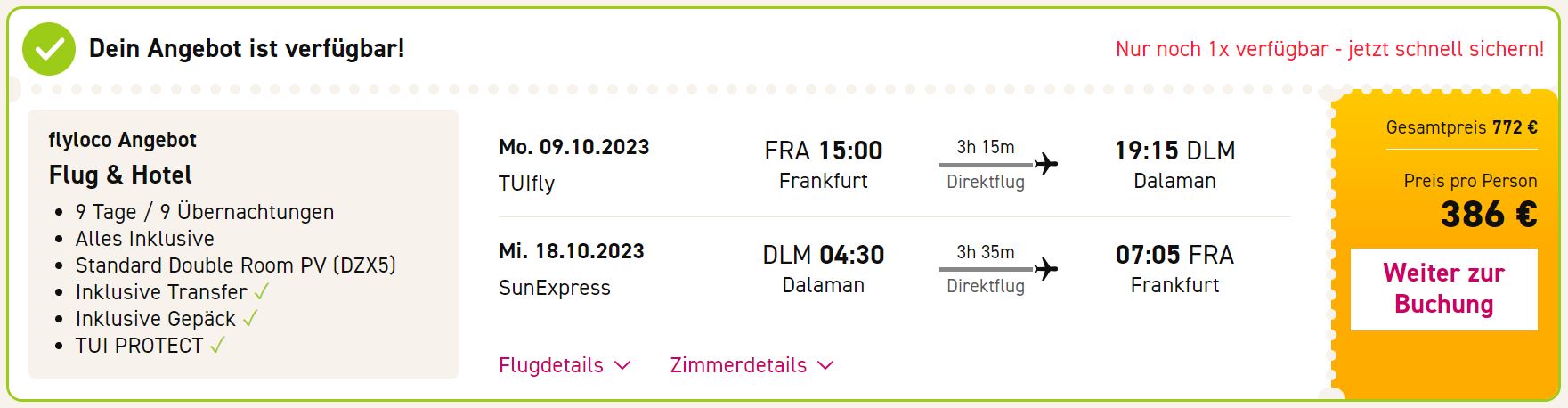The width and height of the screenshot is (1568, 408).
Task: Click the Gesamtpreis 772 € text
Action: [x=1461, y=127]
